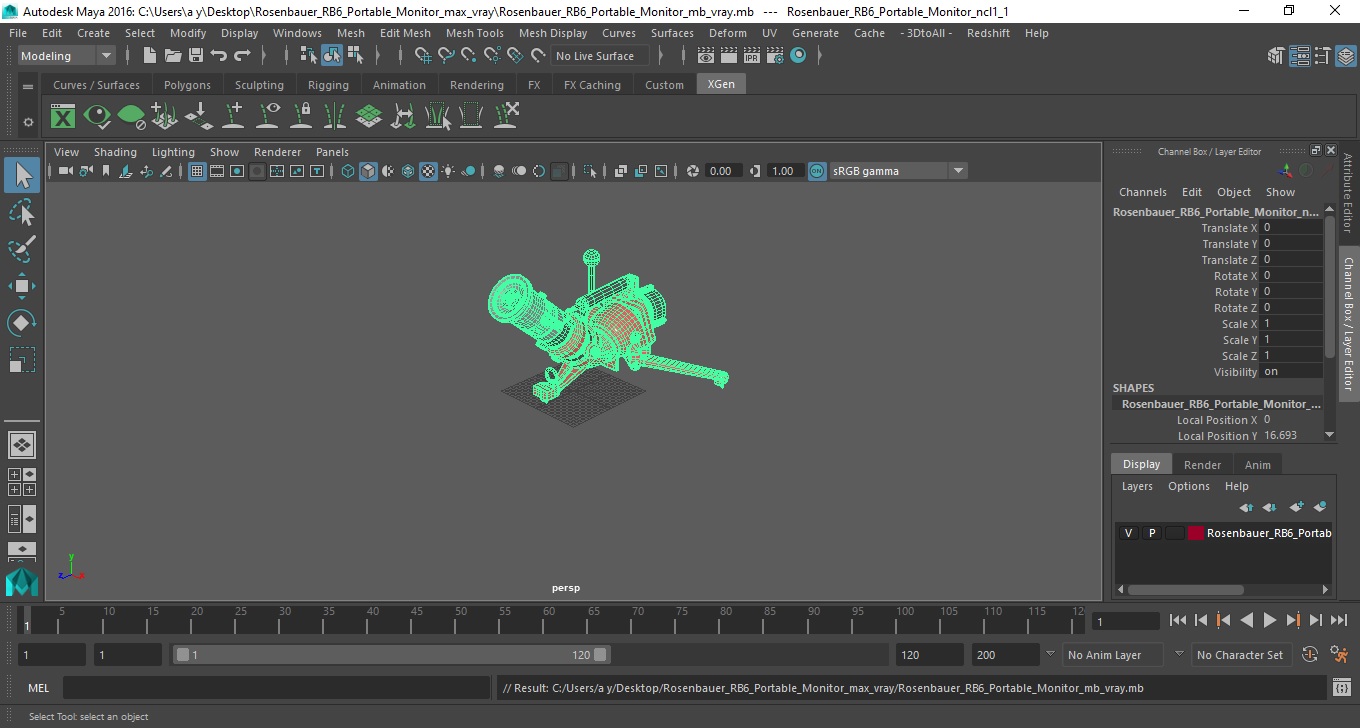Open the Script Editor icon
The image size is (1360, 728).
click(1342, 688)
